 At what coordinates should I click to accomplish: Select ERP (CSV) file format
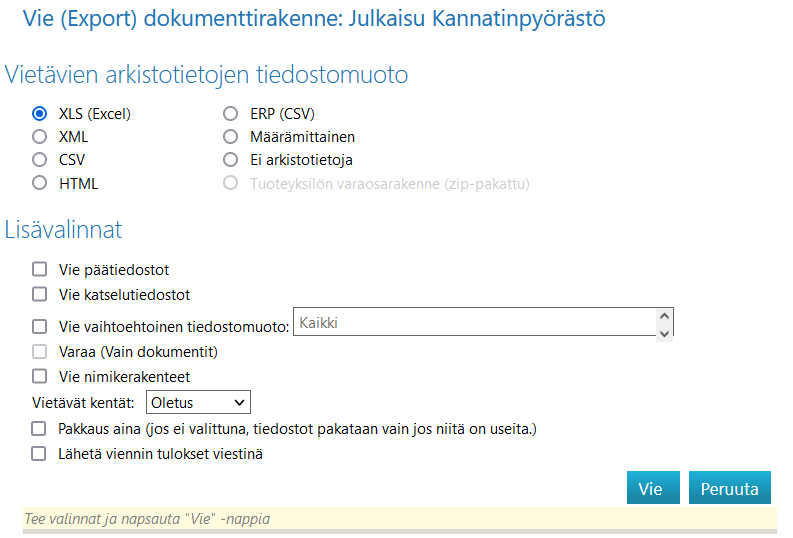[230, 114]
